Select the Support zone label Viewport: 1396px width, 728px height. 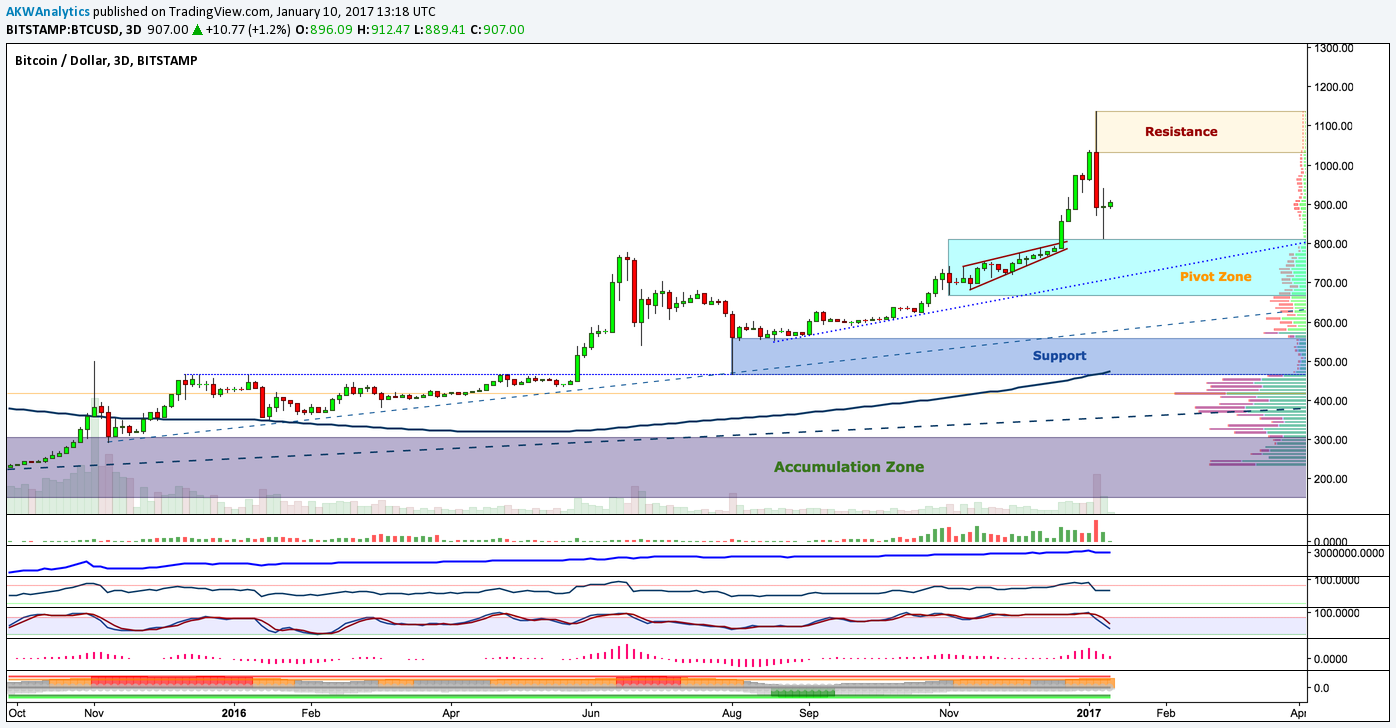1059,355
